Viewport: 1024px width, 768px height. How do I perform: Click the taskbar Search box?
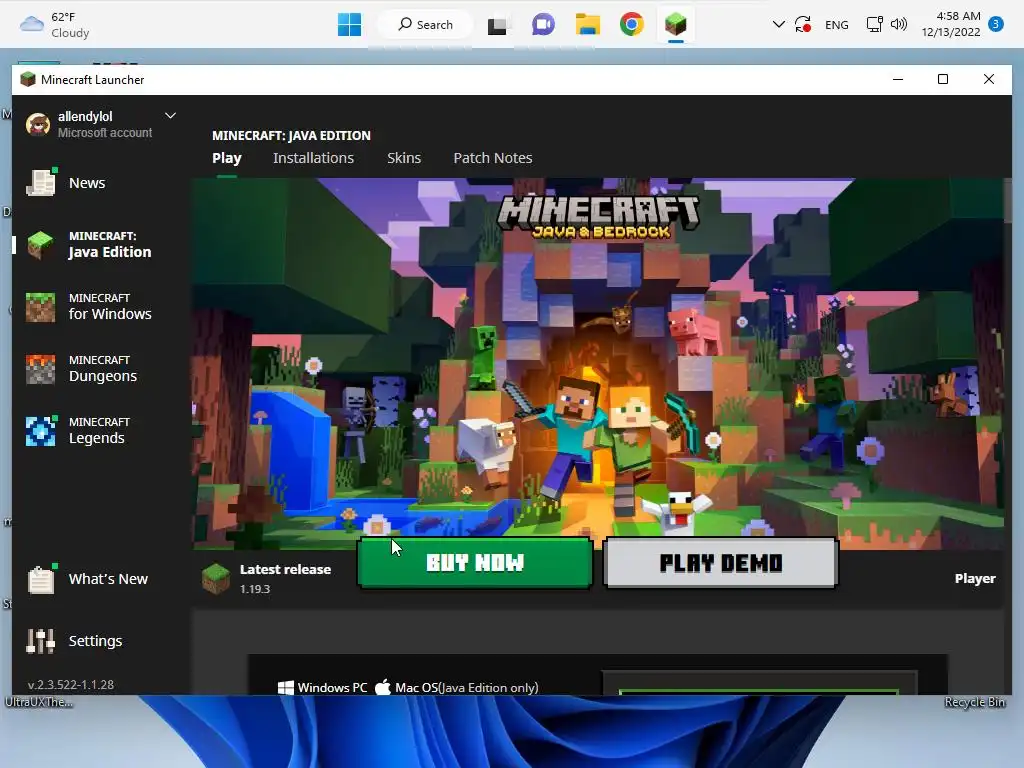point(424,25)
